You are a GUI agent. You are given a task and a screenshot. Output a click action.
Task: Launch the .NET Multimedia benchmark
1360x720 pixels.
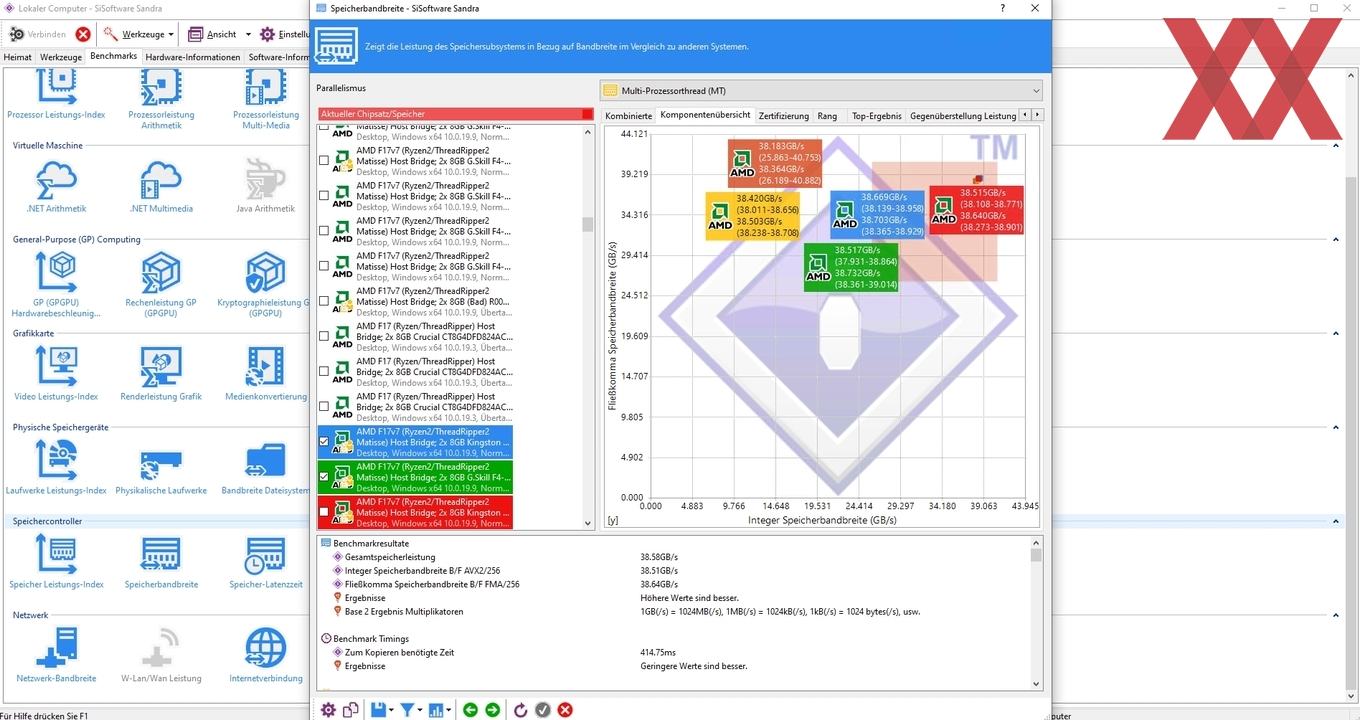point(161,185)
